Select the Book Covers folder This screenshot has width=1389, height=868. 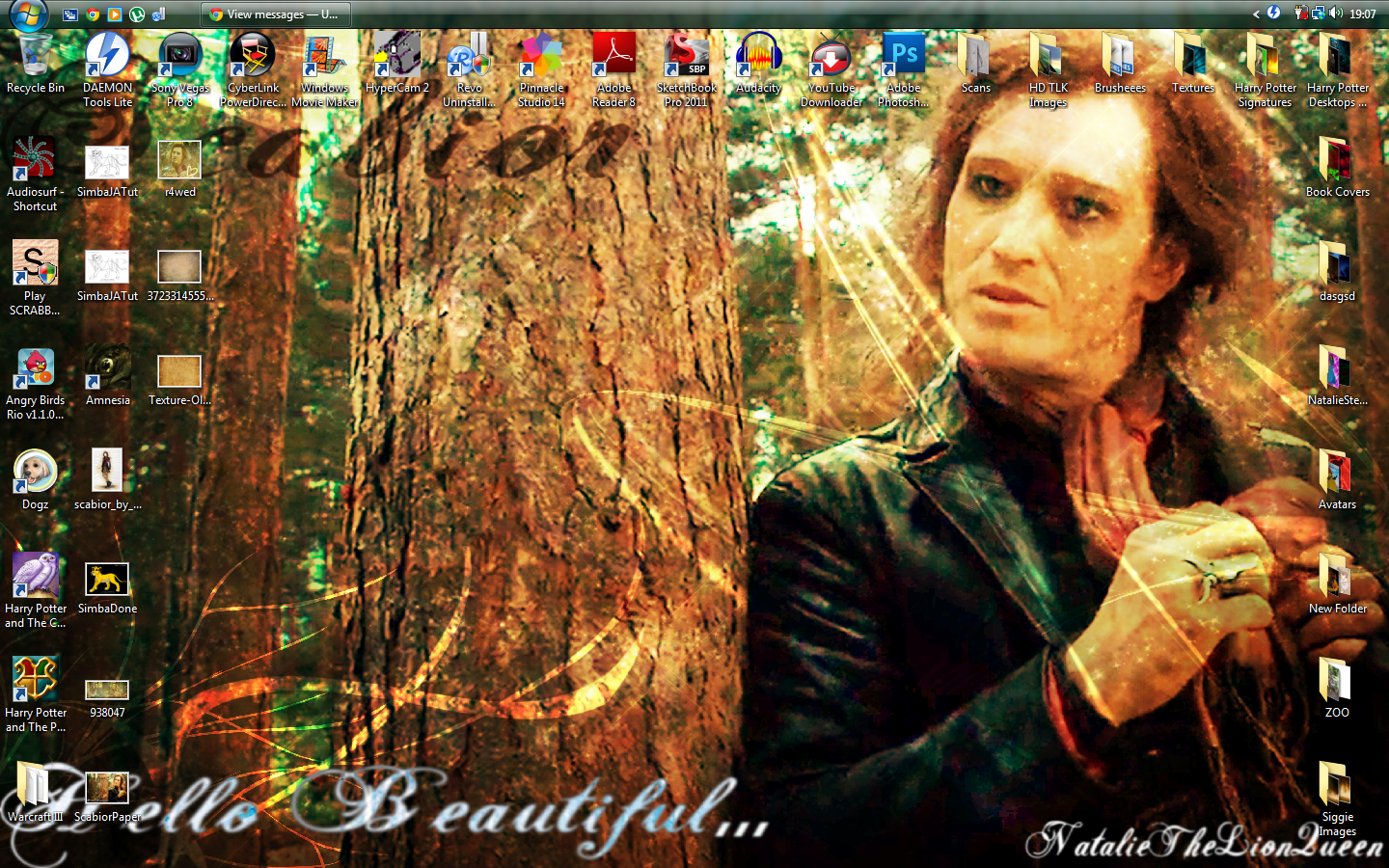pyautogui.click(x=1337, y=162)
